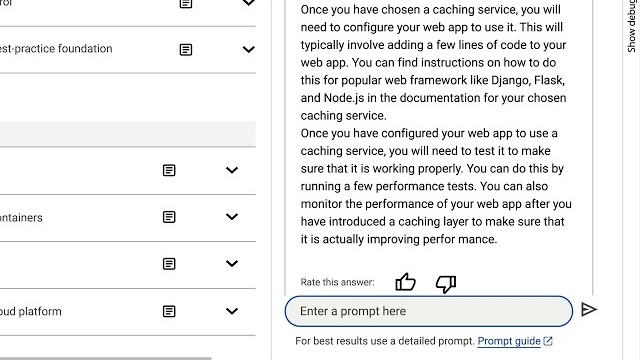Open document icon in the containers row

[x=169, y=217]
